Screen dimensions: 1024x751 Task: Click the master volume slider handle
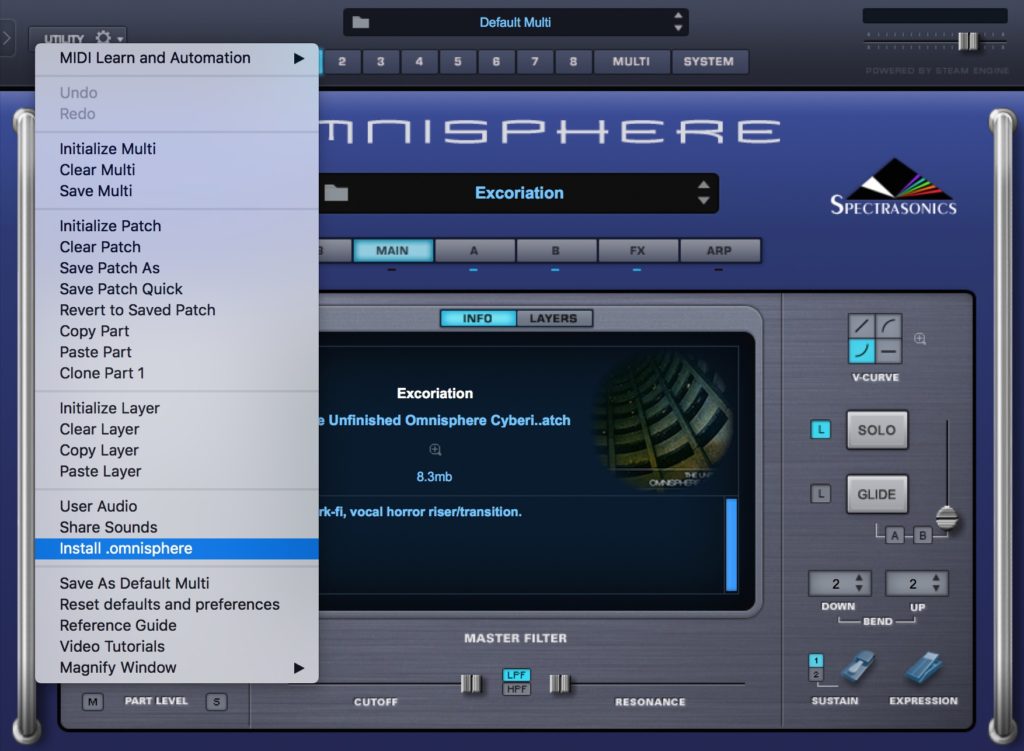point(967,41)
